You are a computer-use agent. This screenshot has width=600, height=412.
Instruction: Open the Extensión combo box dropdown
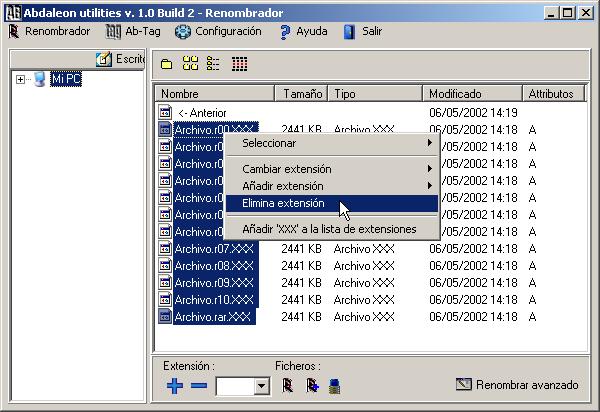click(262, 386)
